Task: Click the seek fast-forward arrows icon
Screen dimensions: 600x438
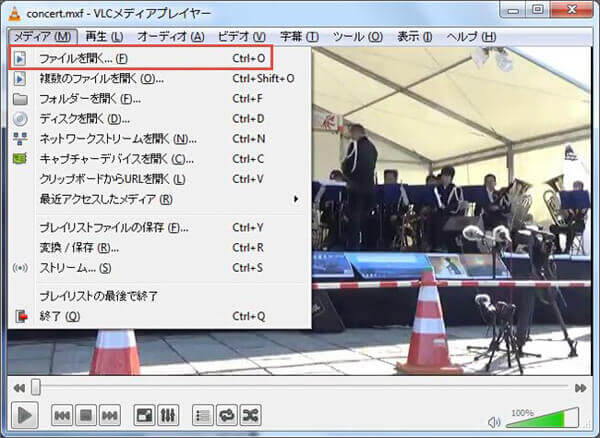Action: pos(580,388)
